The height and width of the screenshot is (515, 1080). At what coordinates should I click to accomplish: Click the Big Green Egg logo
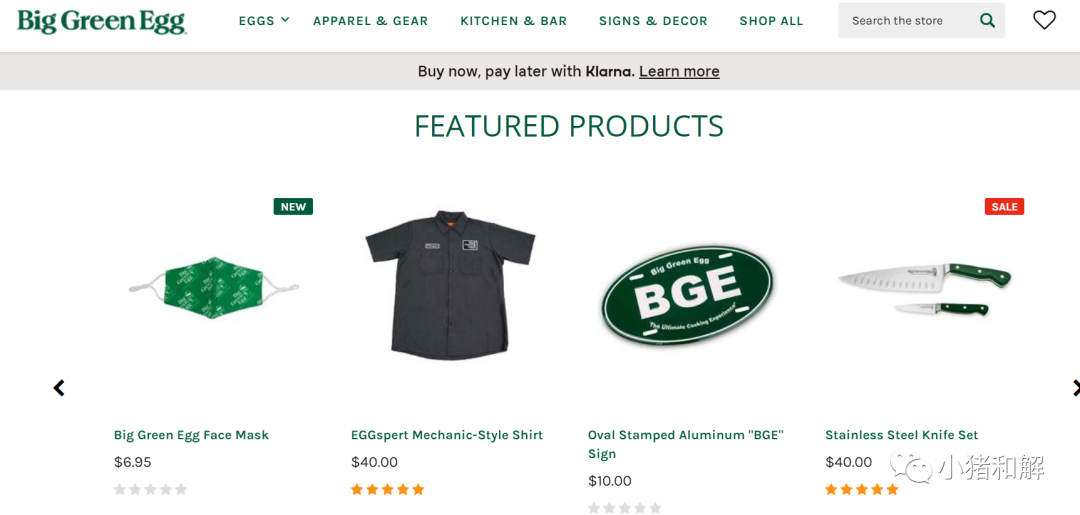pos(101,21)
